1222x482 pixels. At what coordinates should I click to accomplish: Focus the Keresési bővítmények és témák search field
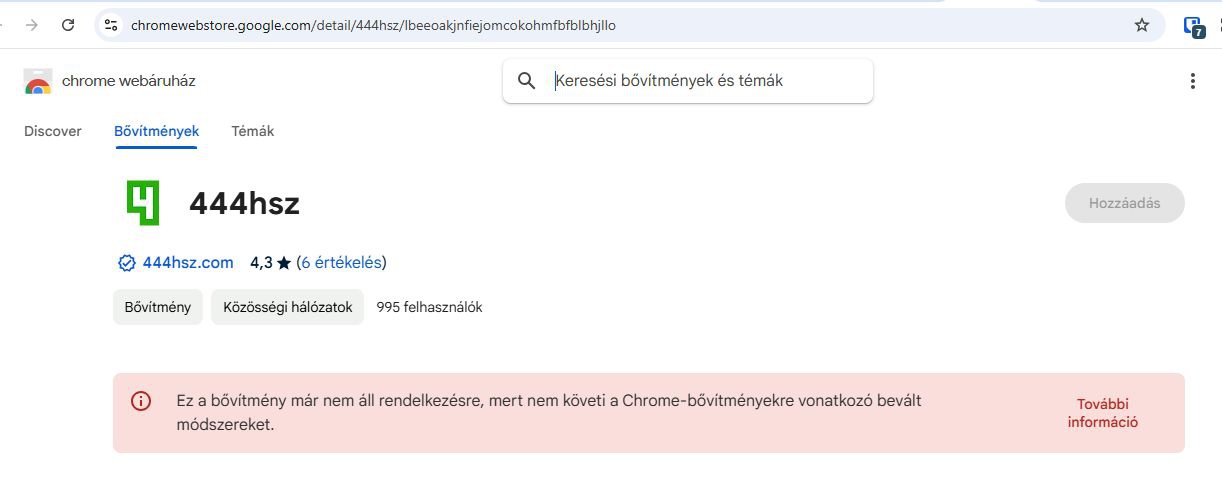click(700, 81)
